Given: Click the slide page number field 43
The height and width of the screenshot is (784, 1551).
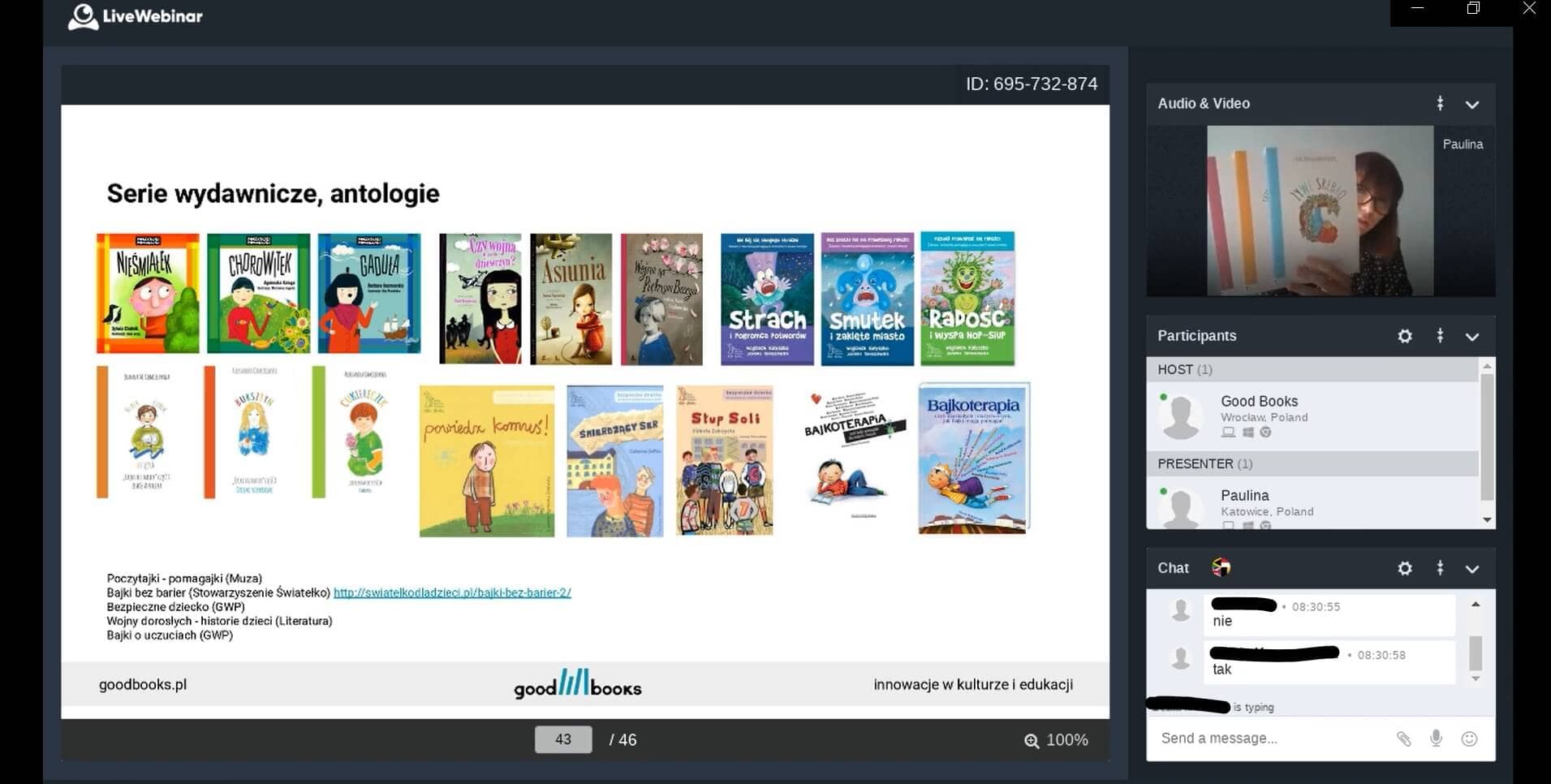Looking at the screenshot, I should coord(563,739).
